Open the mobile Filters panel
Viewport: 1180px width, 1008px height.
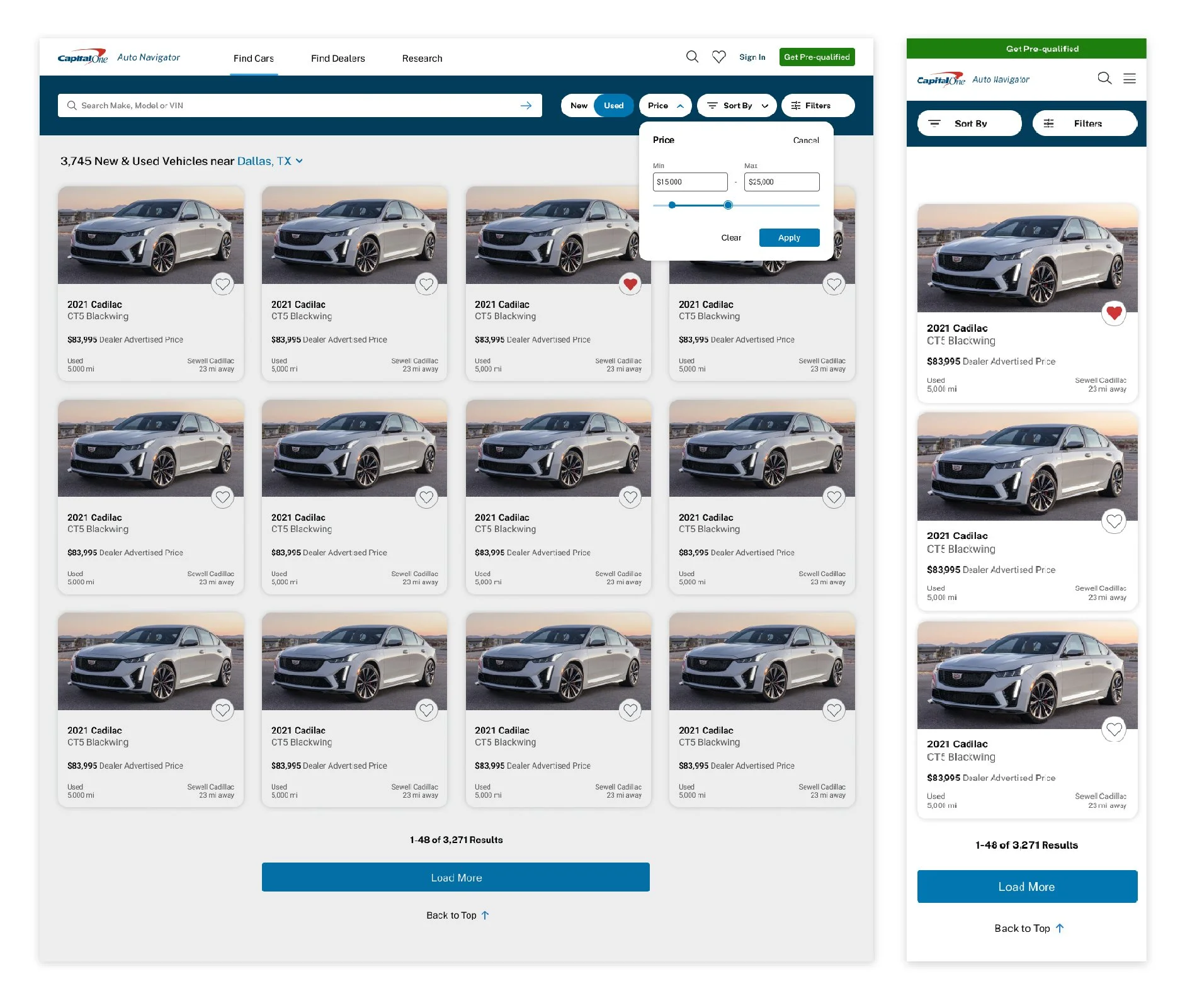1085,123
